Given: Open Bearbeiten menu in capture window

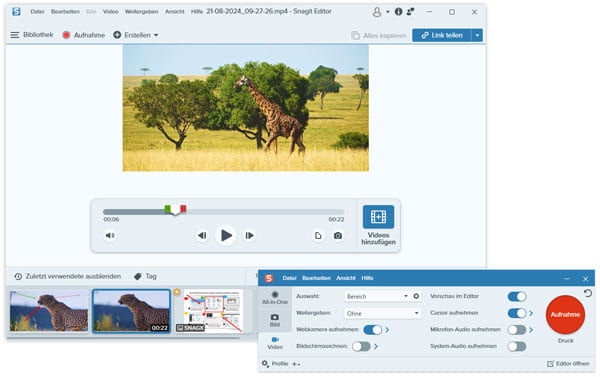Looking at the screenshot, I should (x=316, y=278).
